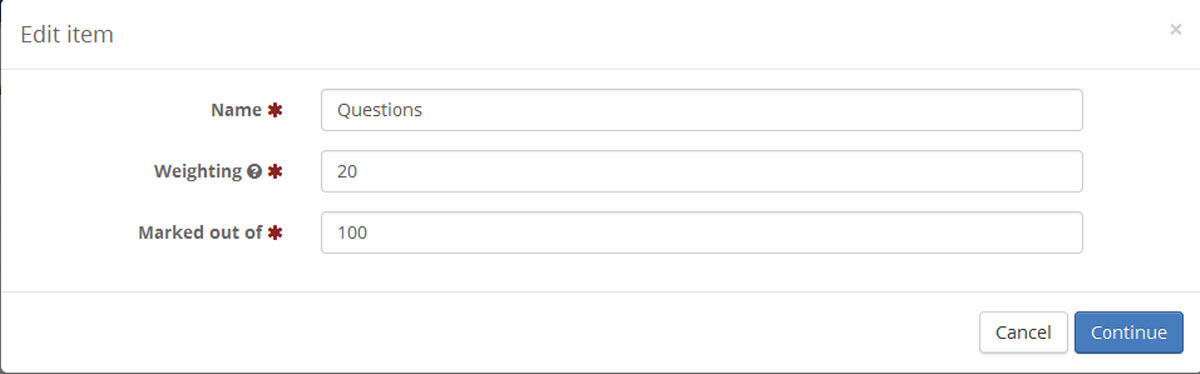The image size is (1200, 374).
Task: Confirm changes with the Continue button
Action: click(1129, 332)
